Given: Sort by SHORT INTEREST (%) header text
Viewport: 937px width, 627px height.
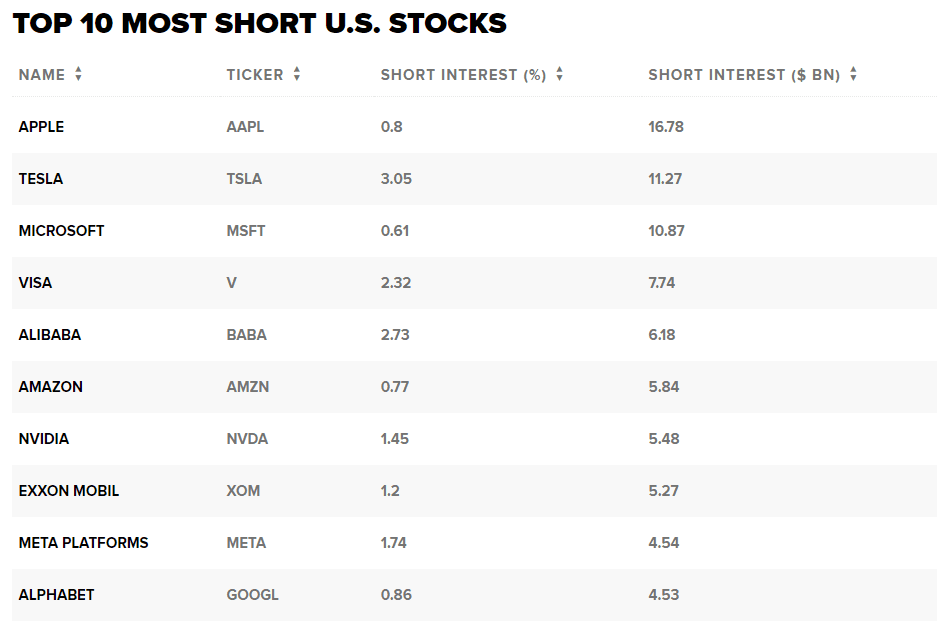Looking at the screenshot, I should 463,75.
